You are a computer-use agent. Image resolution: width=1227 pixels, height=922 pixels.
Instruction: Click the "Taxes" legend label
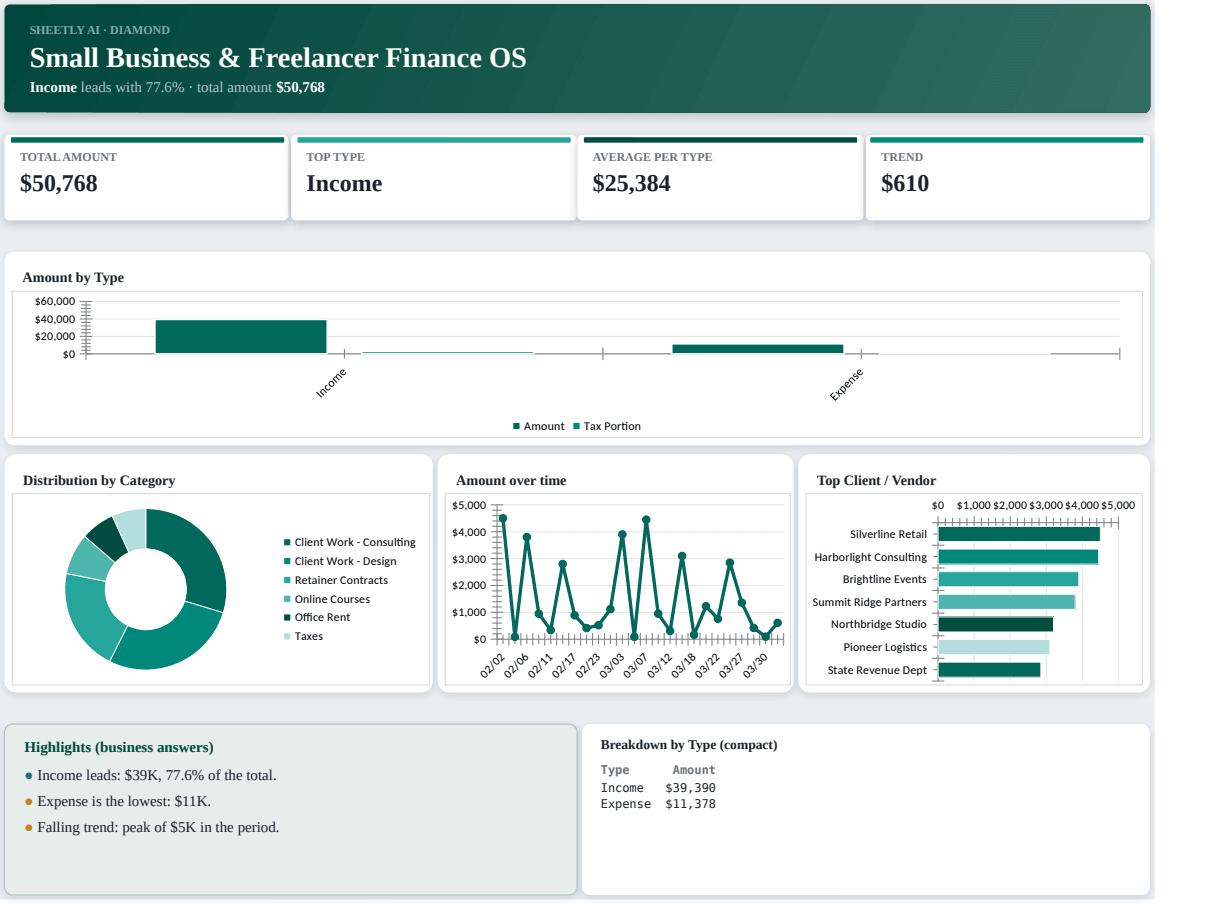tap(308, 636)
